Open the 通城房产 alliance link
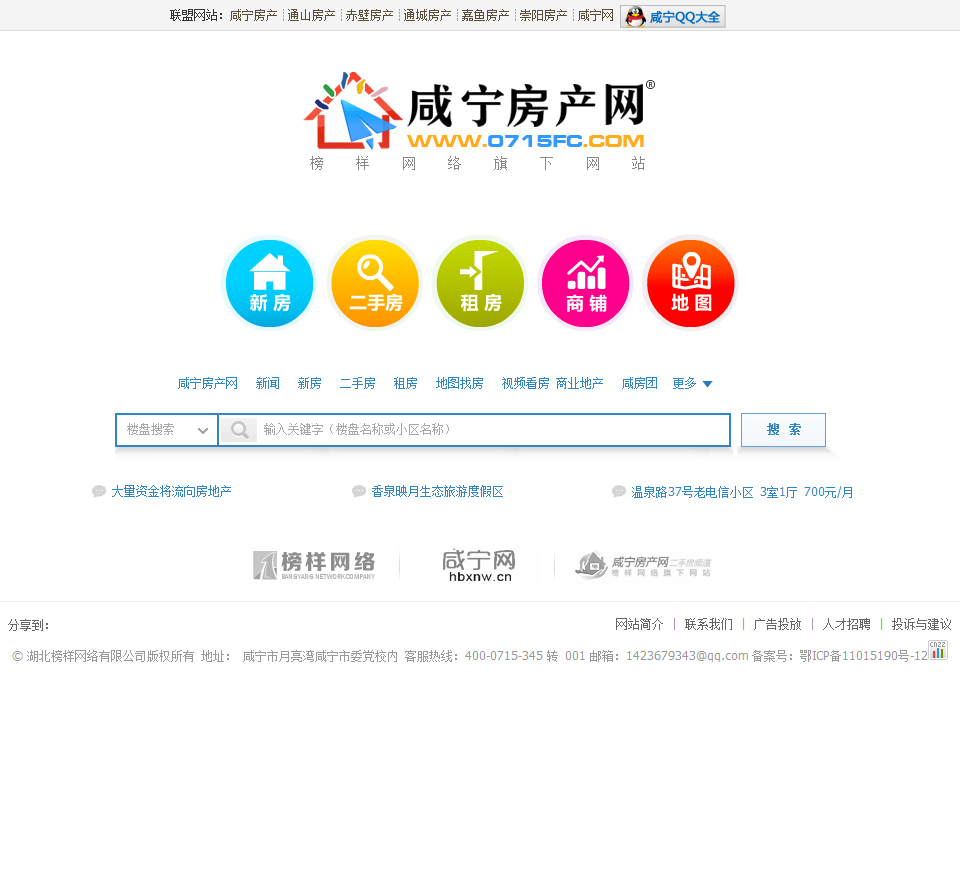The image size is (960, 873). point(427,15)
